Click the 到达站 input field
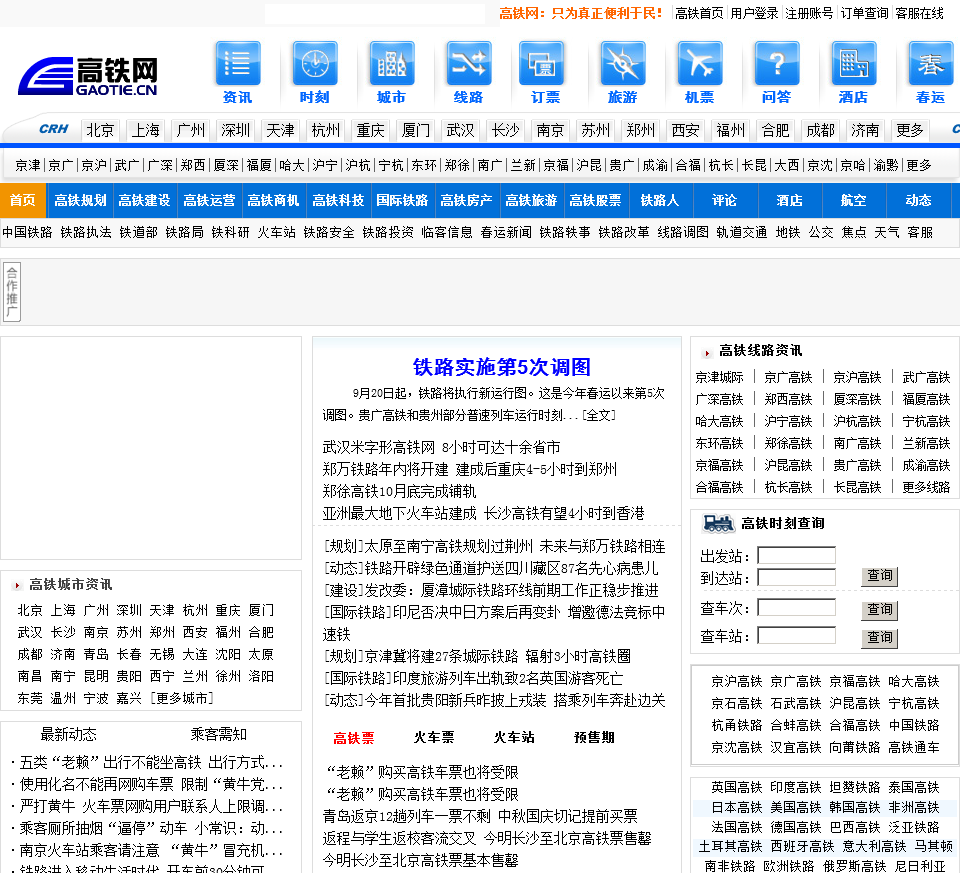 [x=797, y=577]
